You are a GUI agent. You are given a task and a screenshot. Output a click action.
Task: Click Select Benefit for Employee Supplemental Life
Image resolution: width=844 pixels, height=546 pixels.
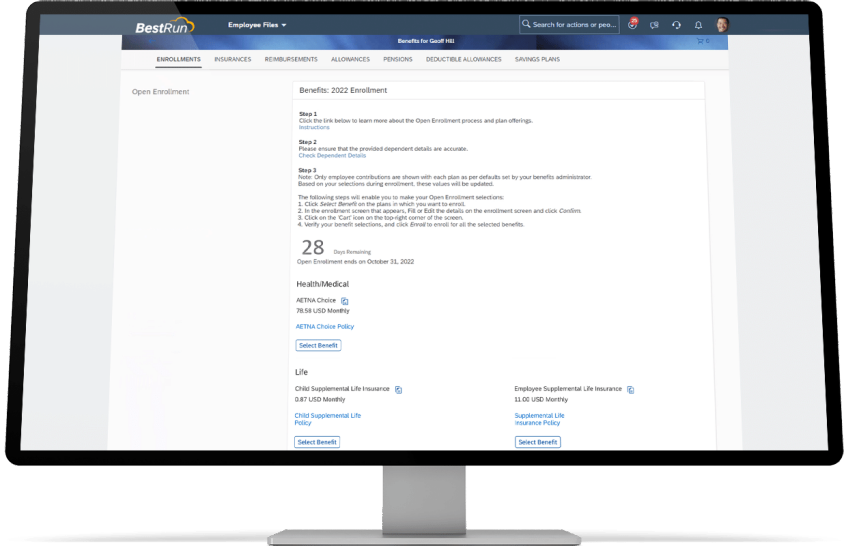click(538, 442)
